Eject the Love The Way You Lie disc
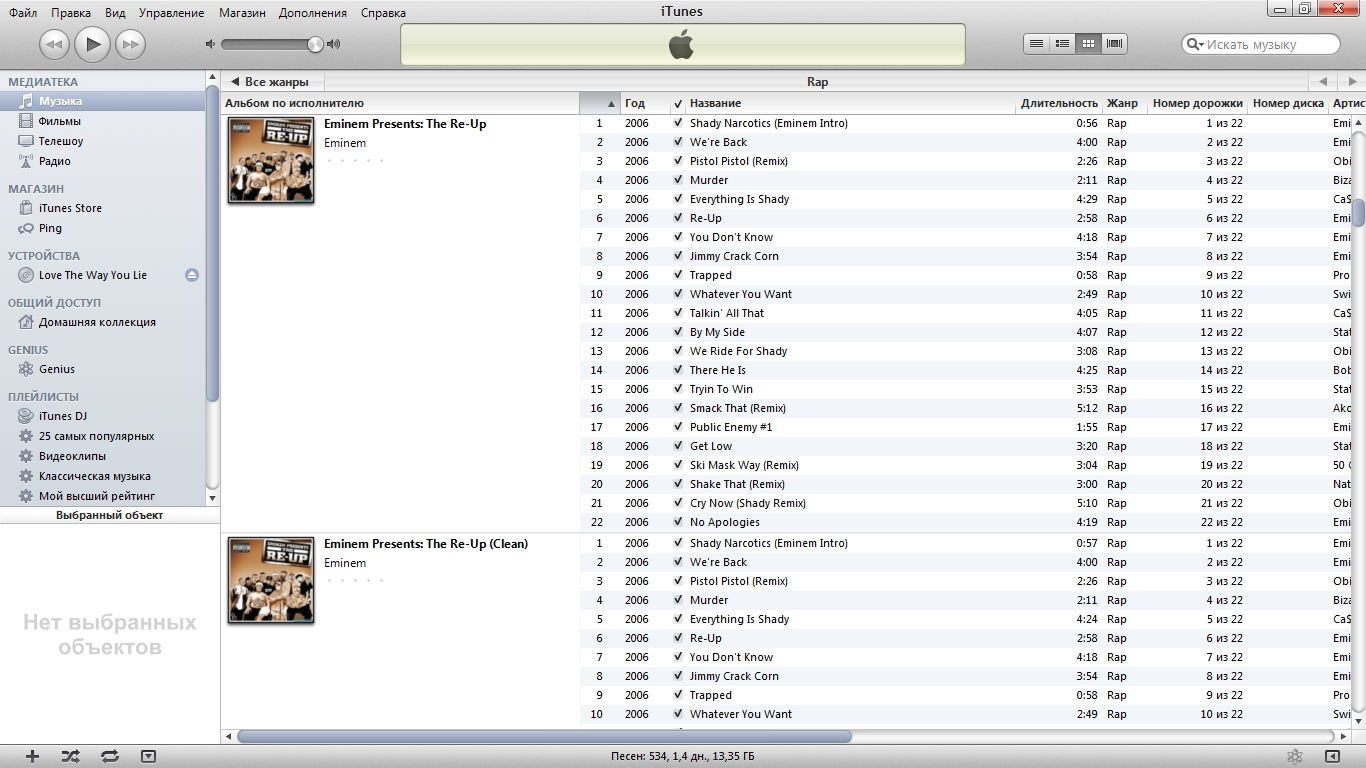The height and width of the screenshot is (768, 1366). (x=192, y=275)
